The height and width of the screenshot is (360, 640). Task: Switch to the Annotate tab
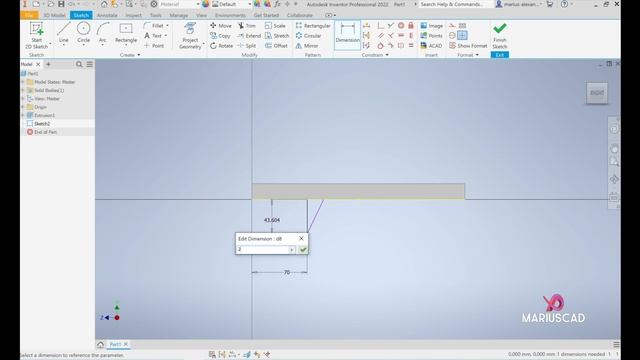click(107, 15)
